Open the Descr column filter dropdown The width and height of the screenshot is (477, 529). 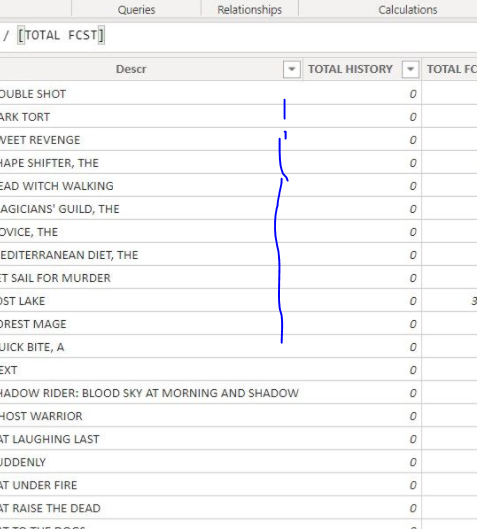point(292,69)
